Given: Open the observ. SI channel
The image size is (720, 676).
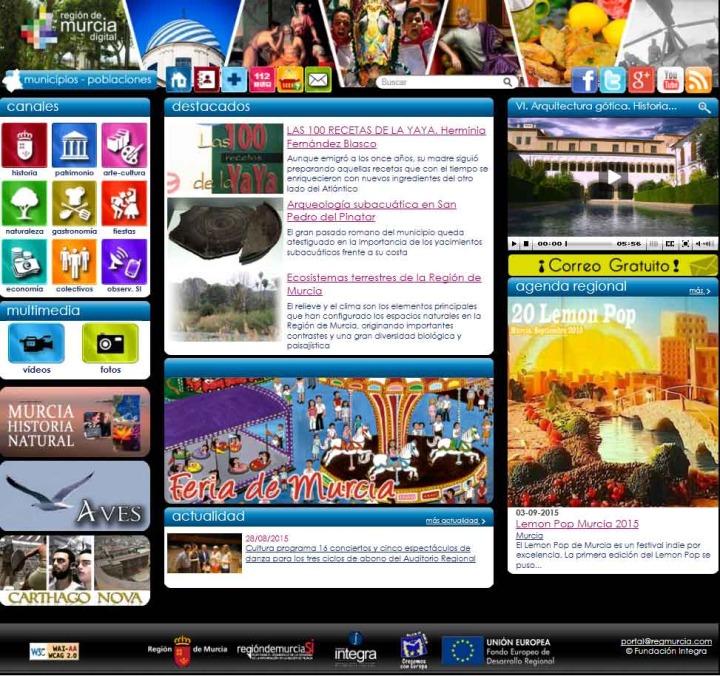Looking at the screenshot, I should pyautogui.click(x=124, y=266).
